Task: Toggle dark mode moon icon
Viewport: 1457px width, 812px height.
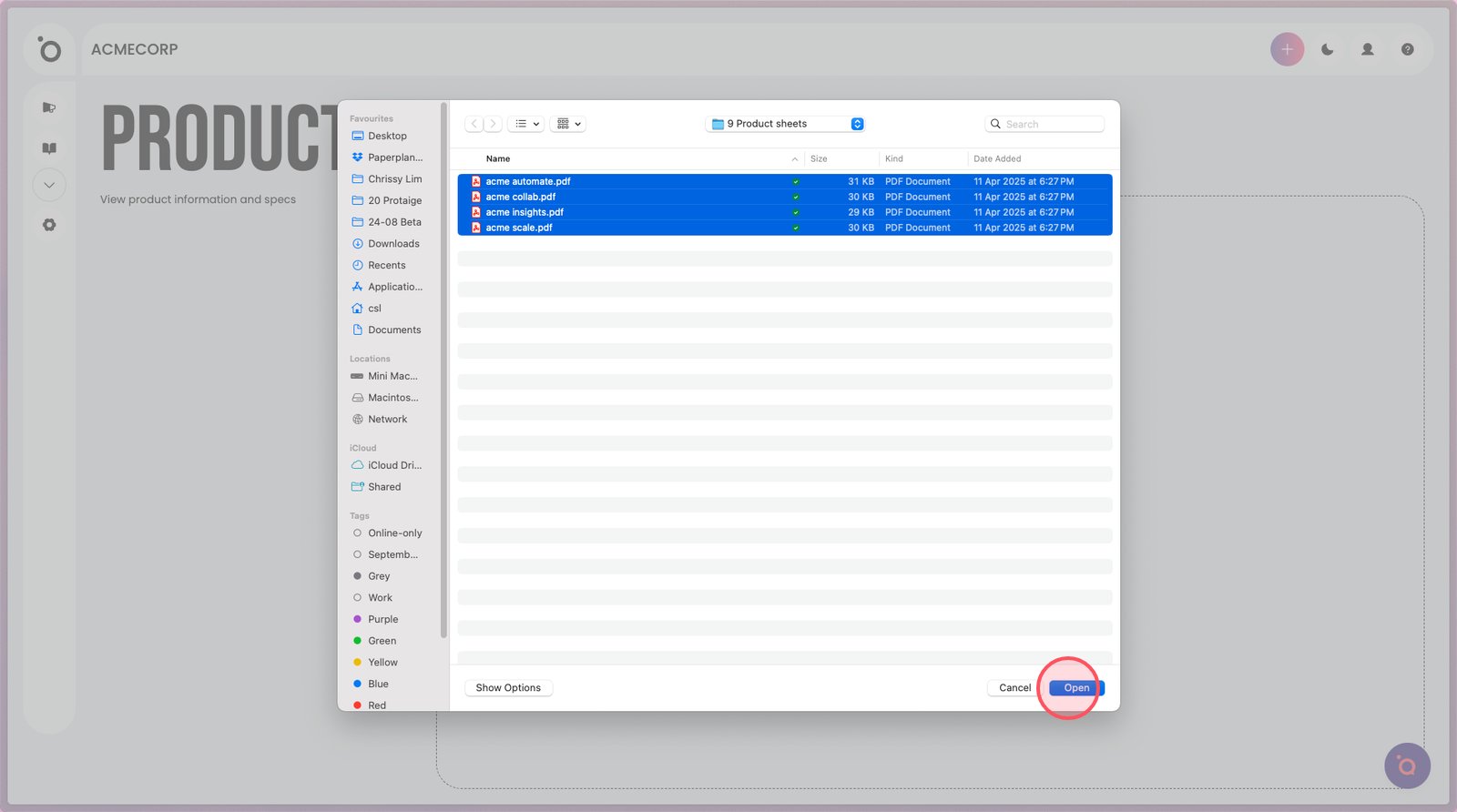Action: click(1327, 49)
